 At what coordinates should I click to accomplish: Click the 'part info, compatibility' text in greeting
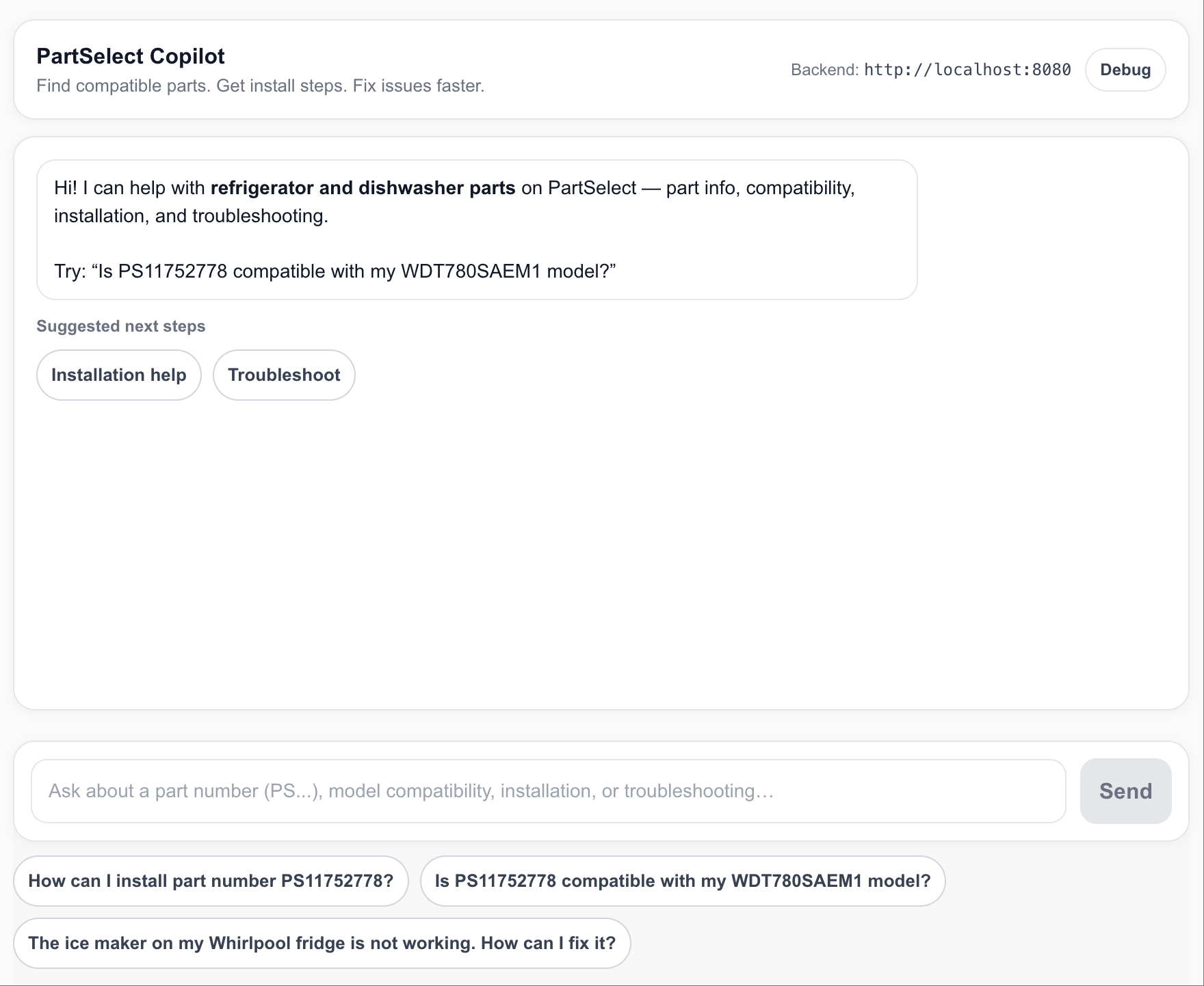coord(759,188)
